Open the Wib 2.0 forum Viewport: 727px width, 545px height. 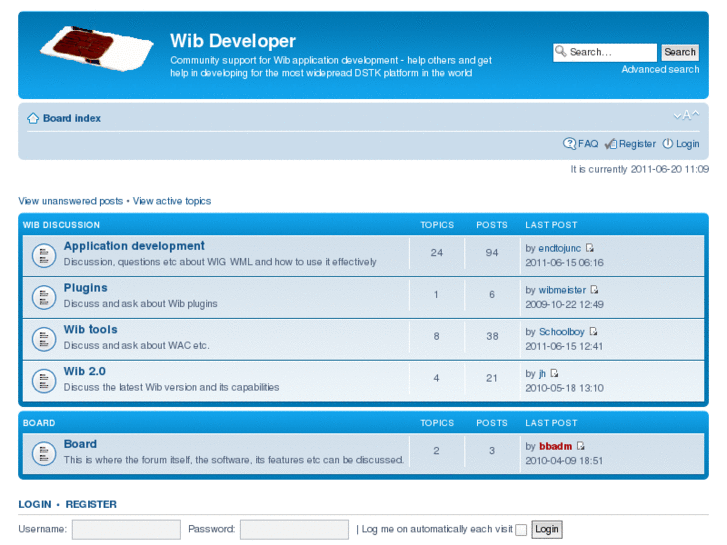84,371
